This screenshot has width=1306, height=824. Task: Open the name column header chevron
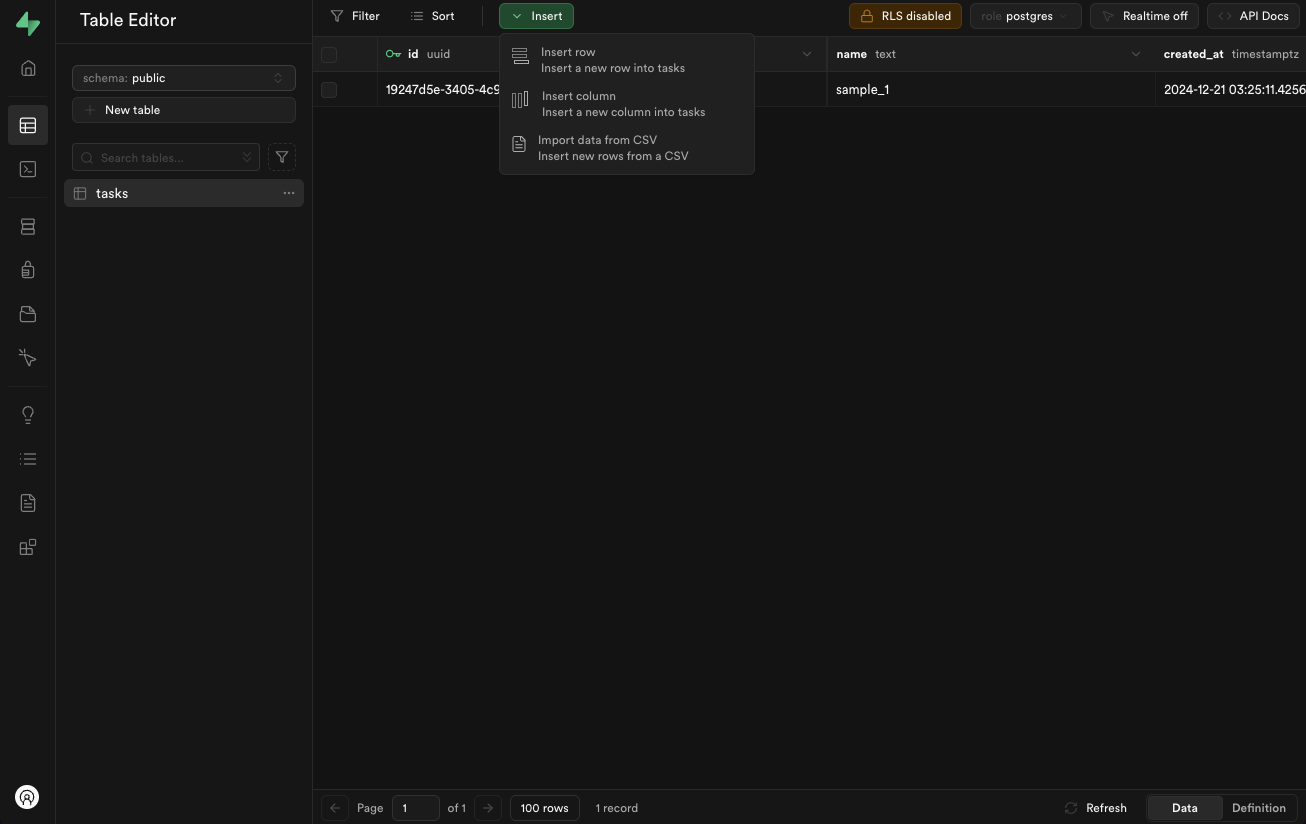coord(1135,54)
